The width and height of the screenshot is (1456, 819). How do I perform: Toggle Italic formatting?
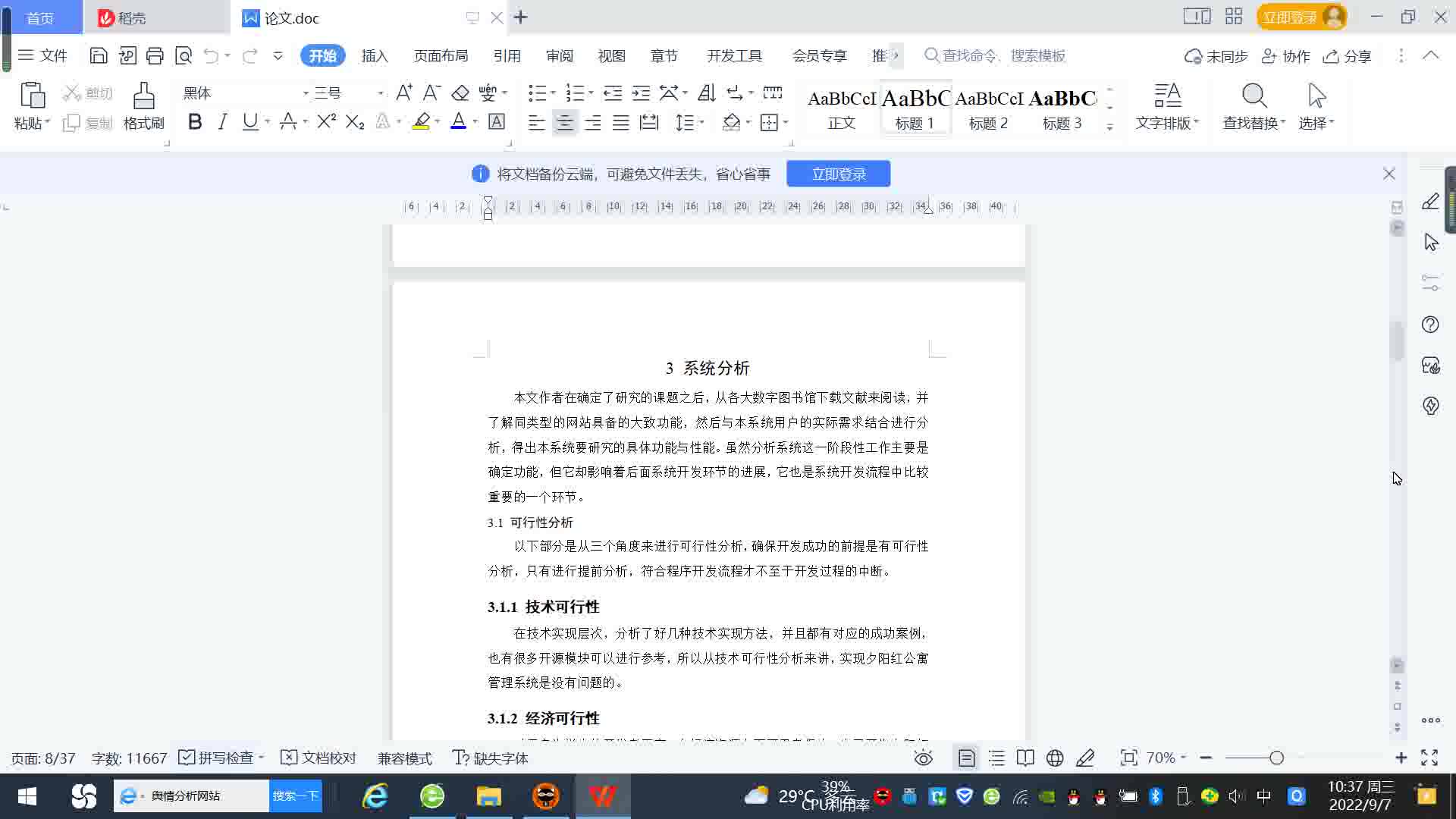click(x=222, y=121)
